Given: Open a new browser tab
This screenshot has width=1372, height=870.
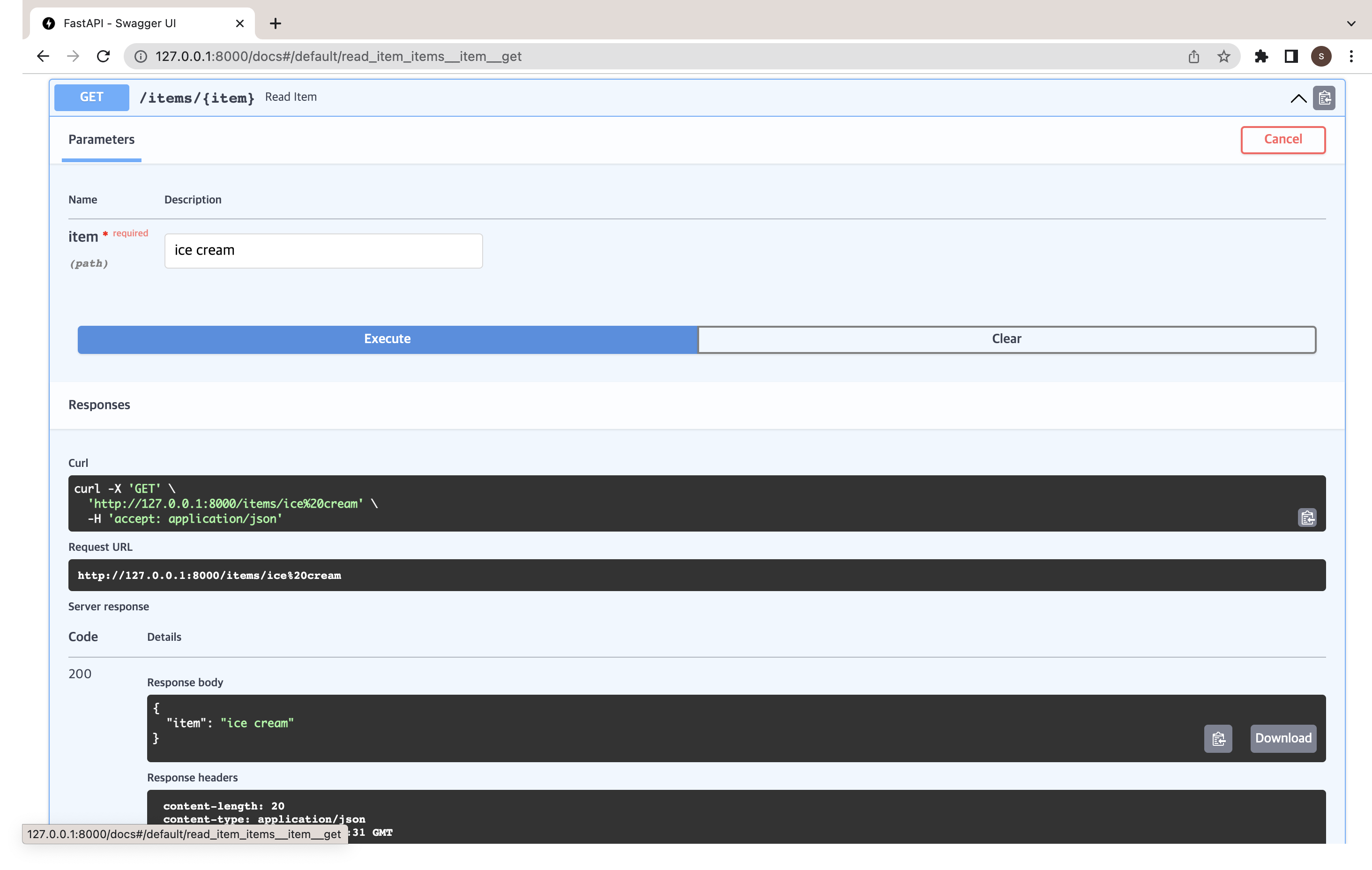Looking at the screenshot, I should pos(275,23).
